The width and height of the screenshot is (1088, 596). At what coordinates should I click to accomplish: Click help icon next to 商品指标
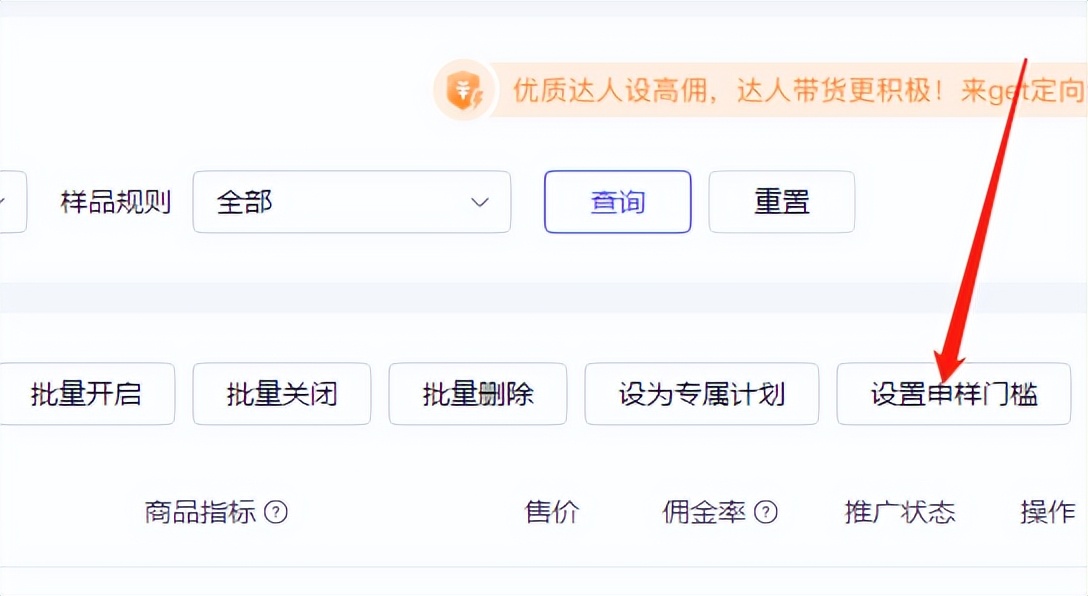click(275, 513)
